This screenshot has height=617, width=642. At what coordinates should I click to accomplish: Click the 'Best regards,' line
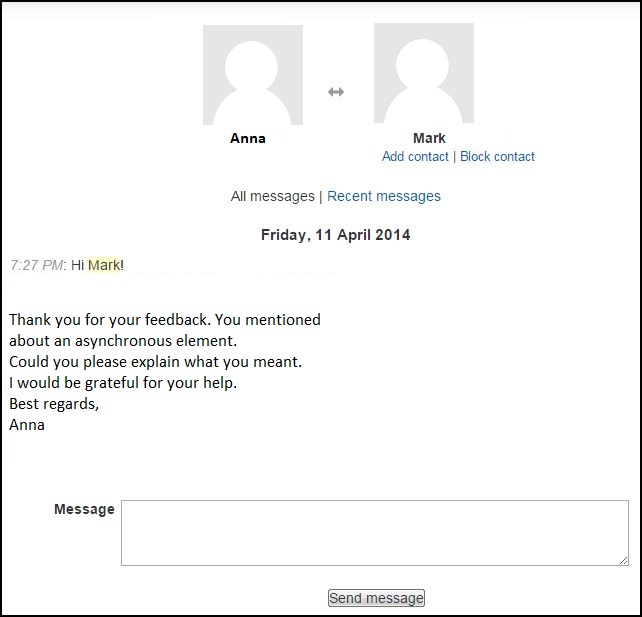pos(54,404)
